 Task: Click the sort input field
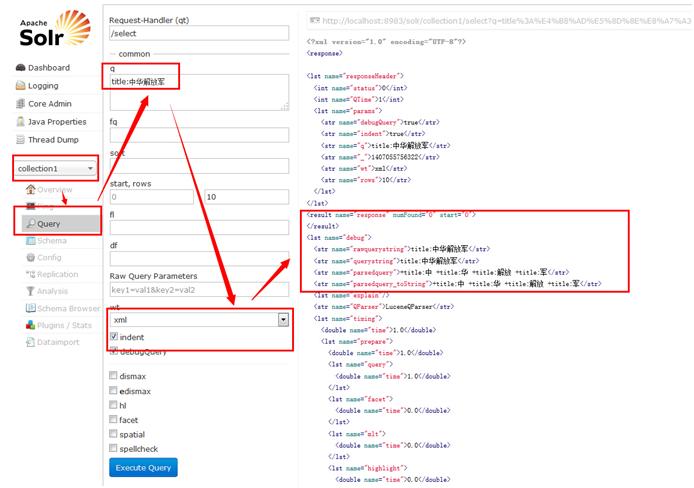coord(199,166)
